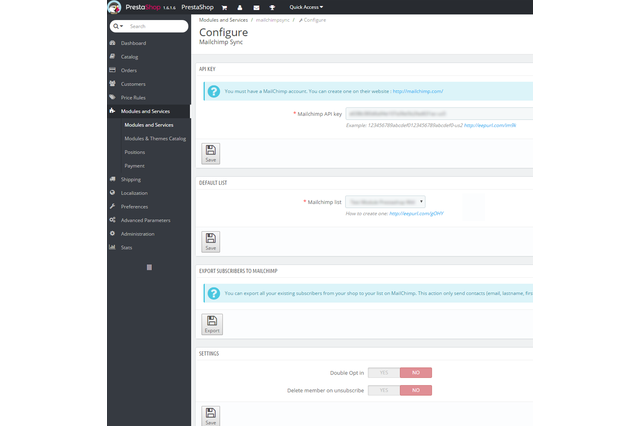Open Advanced Parameters menu in sidebar
Screen dimensions: 640x426
145,220
